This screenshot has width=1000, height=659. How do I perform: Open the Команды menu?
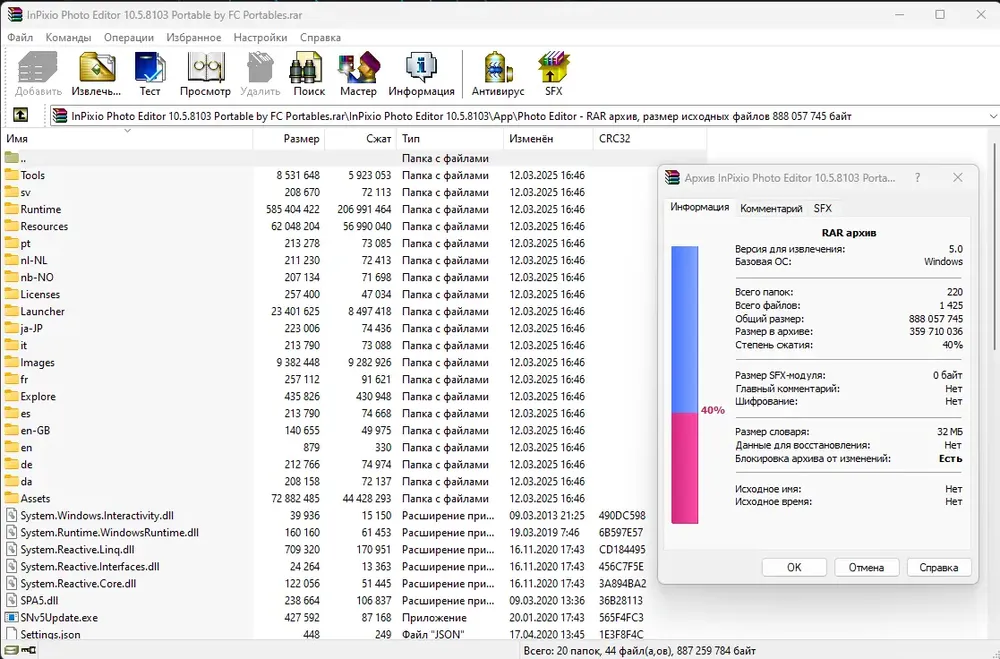tap(68, 38)
